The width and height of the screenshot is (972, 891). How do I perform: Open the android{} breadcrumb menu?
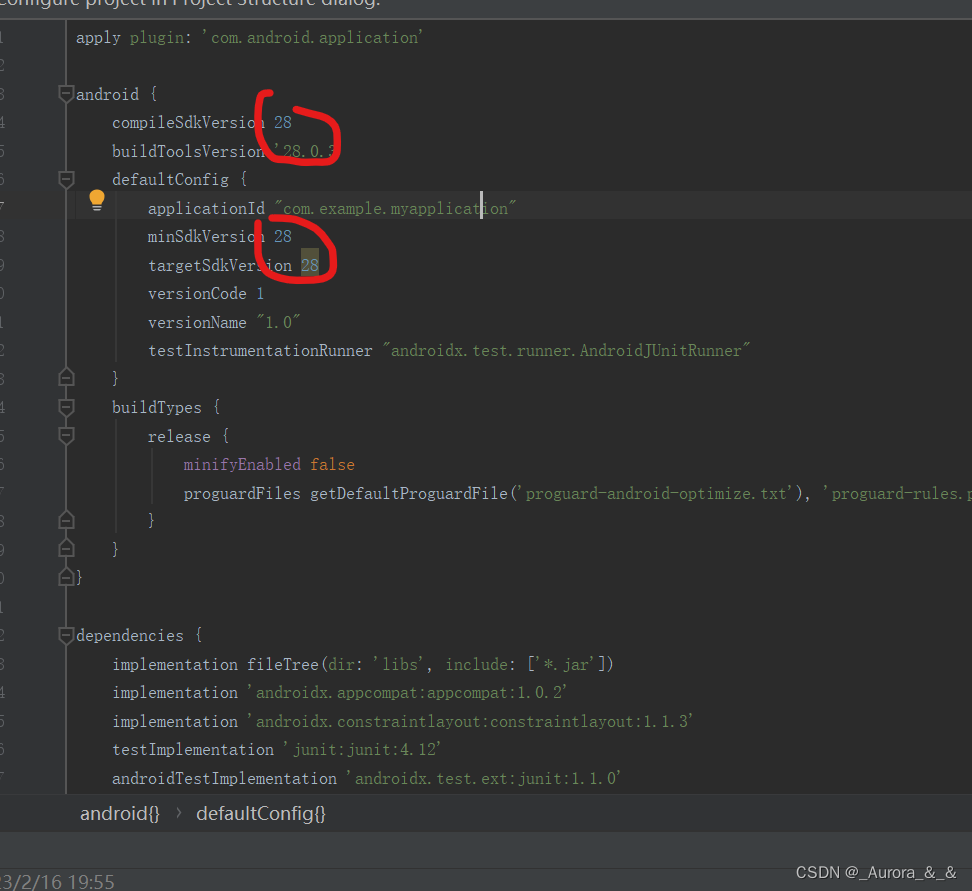coord(119,813)
